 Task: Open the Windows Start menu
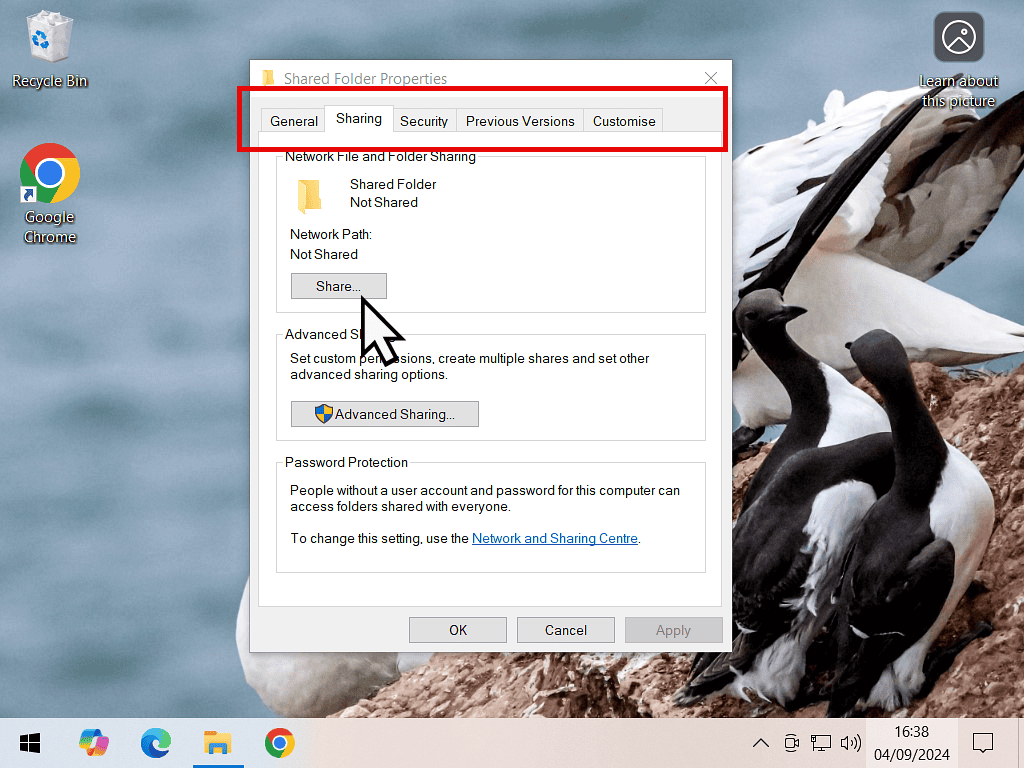coord(30,743)
